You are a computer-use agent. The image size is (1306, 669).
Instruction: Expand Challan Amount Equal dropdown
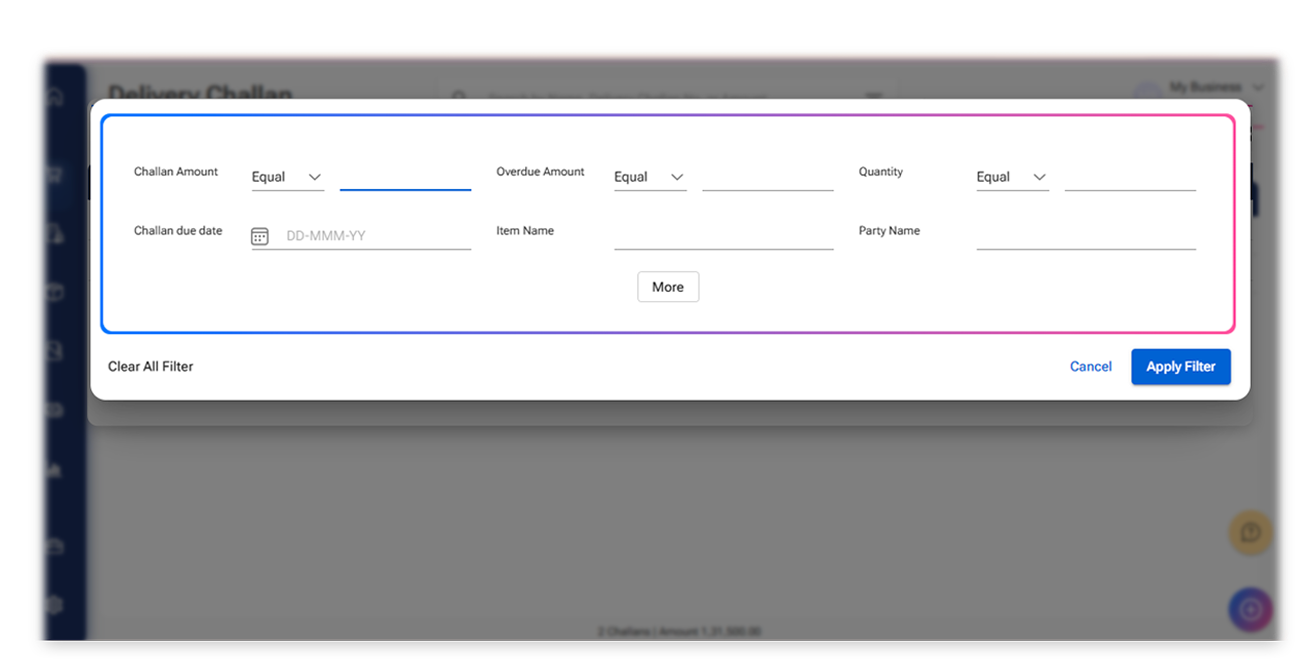tap(287, 177)
